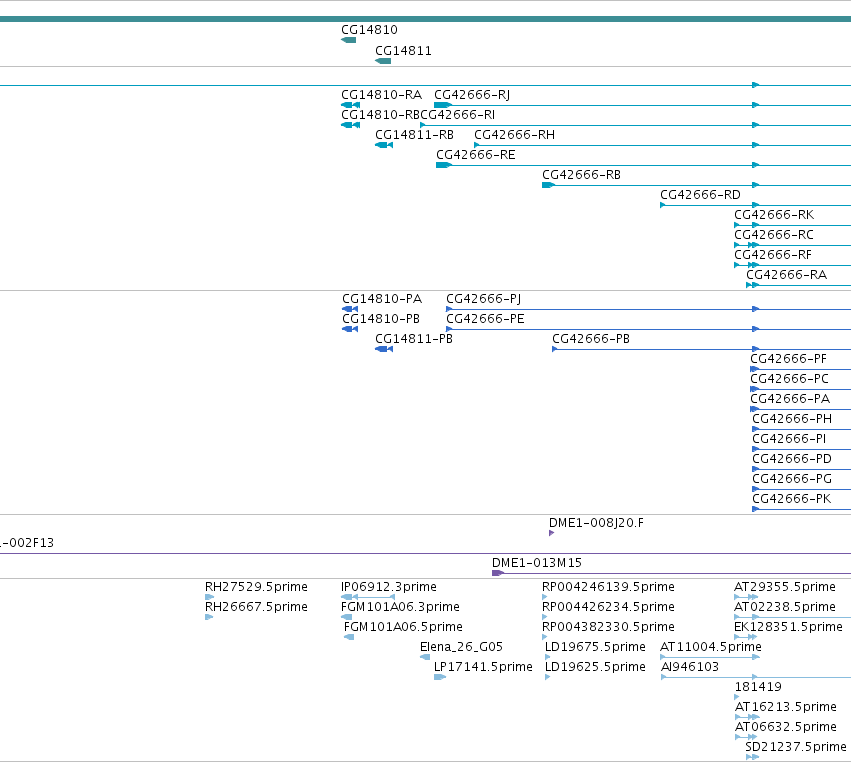Select EST LP17141.5prime
Image resolution: width=851 pixels, height=762 pixels.
coord(483,667)
